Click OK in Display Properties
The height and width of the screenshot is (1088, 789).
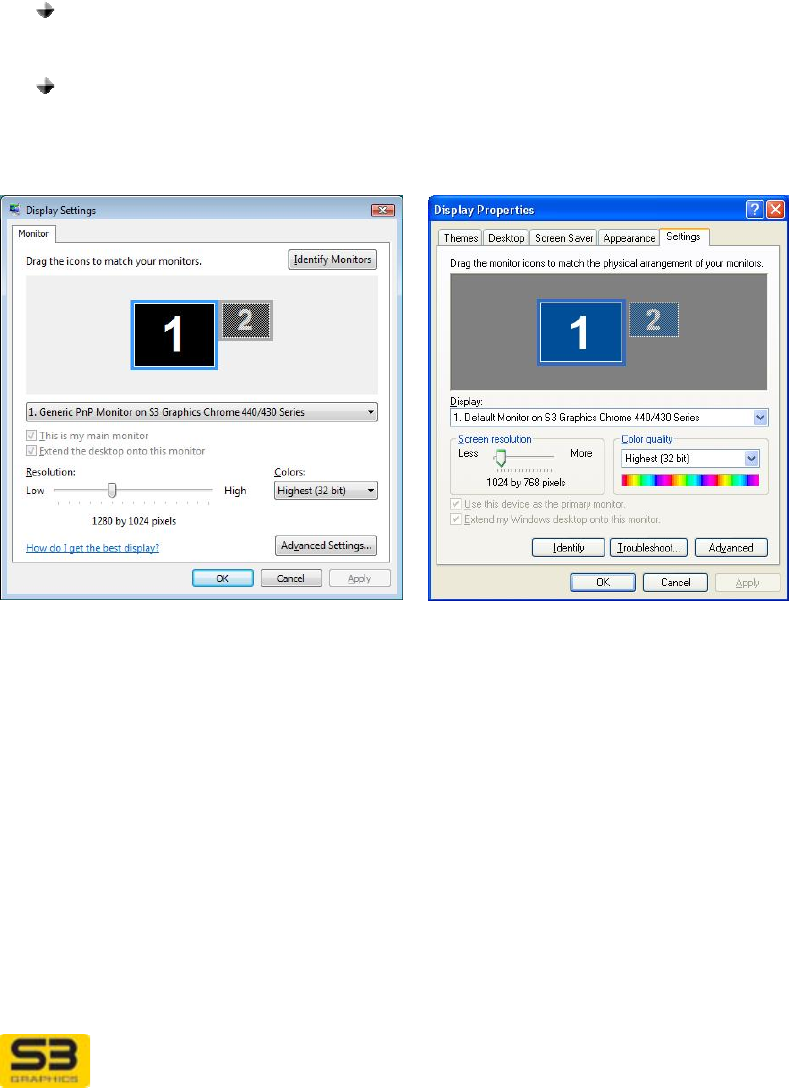tap(603, 582)
